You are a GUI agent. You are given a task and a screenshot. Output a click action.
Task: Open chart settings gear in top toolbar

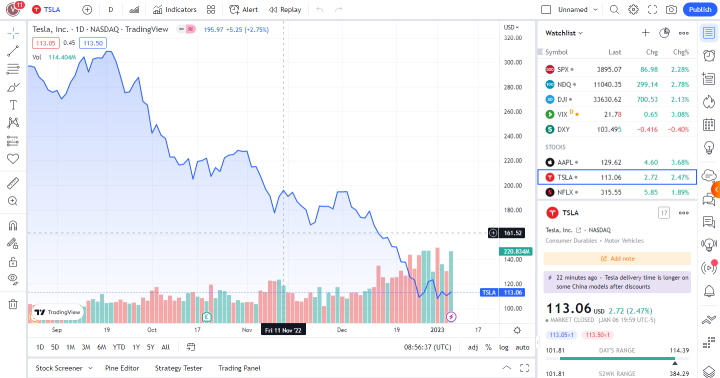633,10
